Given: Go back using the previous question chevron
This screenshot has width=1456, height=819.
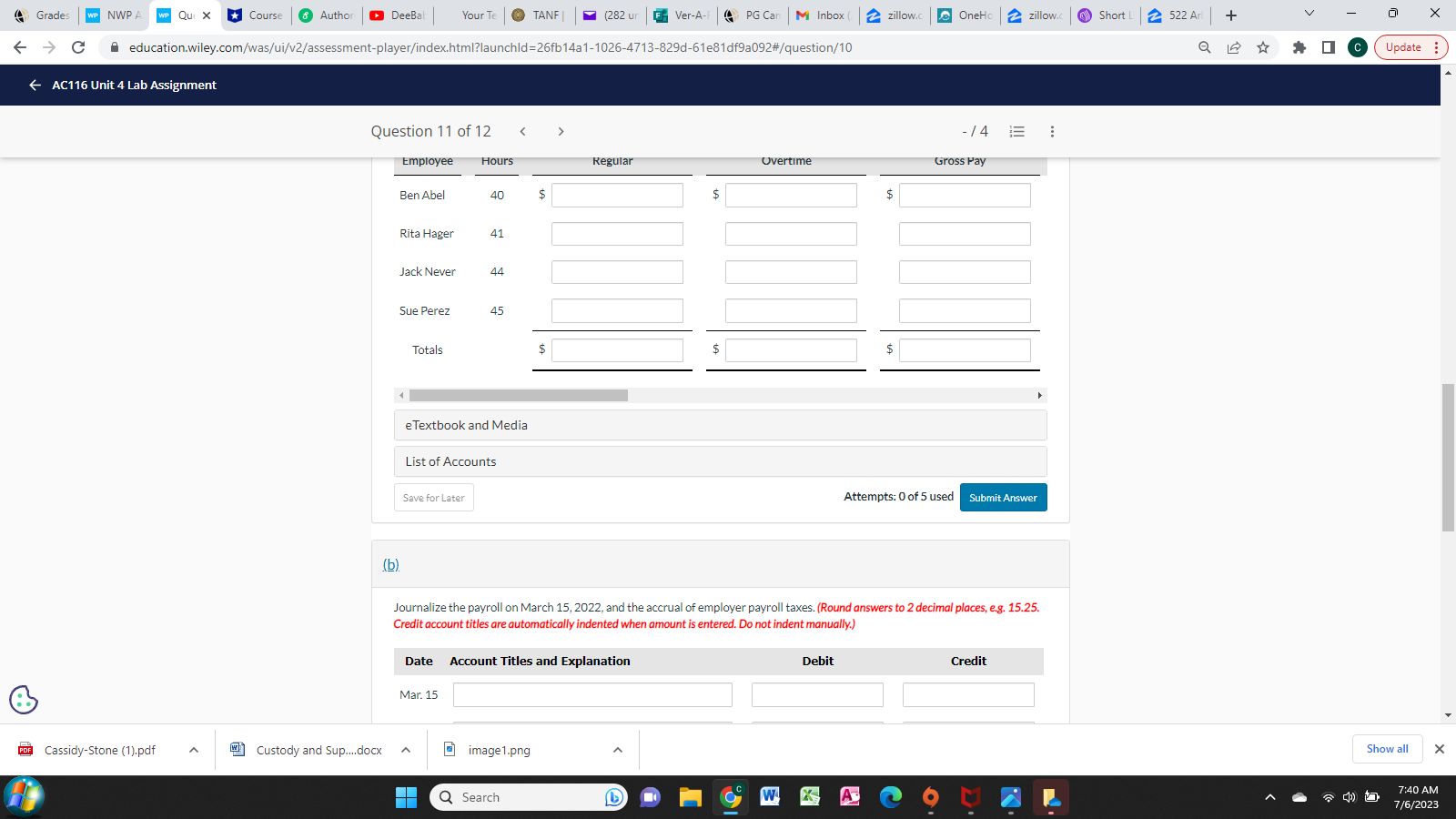Looking at the screenshot, I should 522,131.
